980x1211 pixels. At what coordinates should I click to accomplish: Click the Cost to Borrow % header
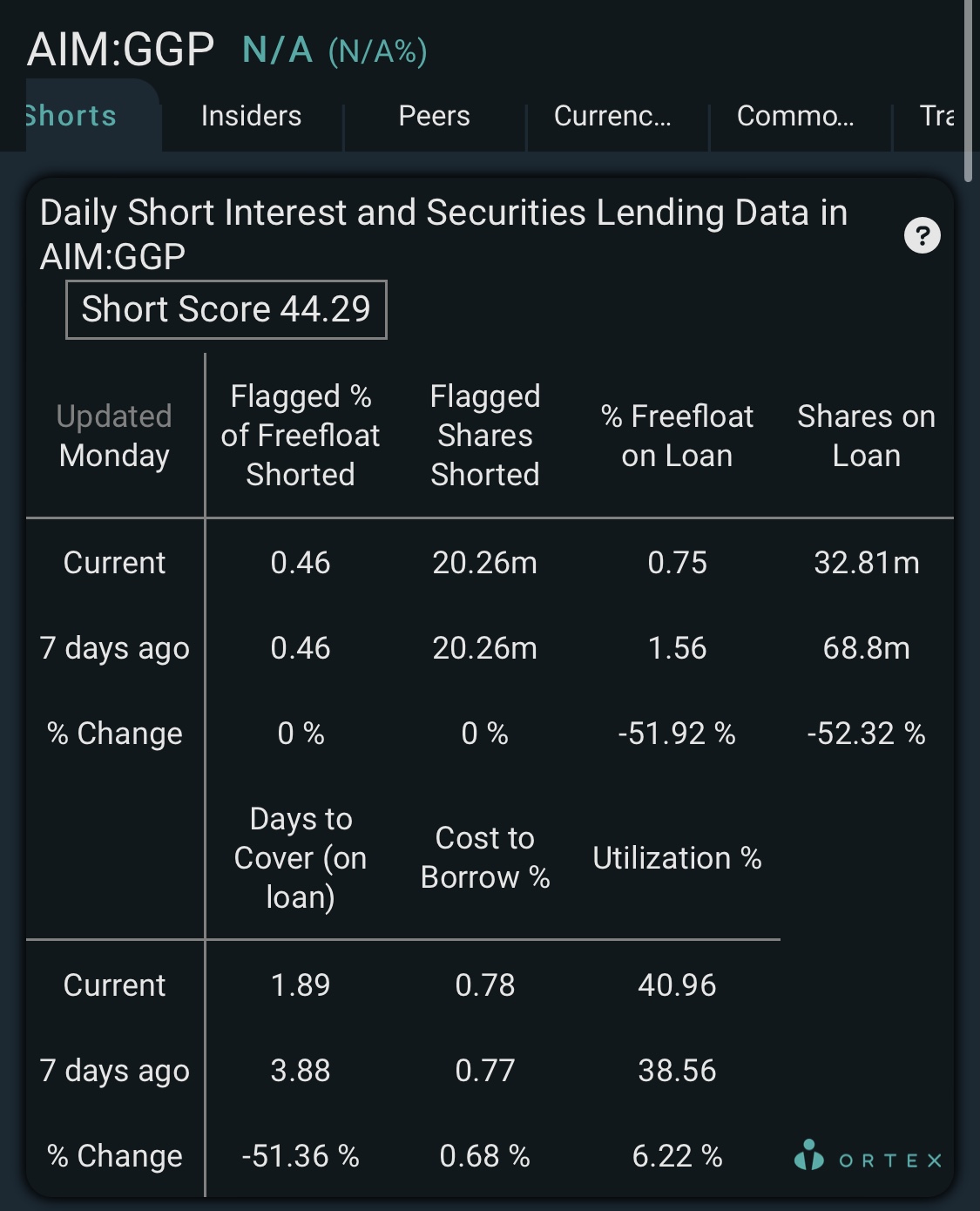485,858
